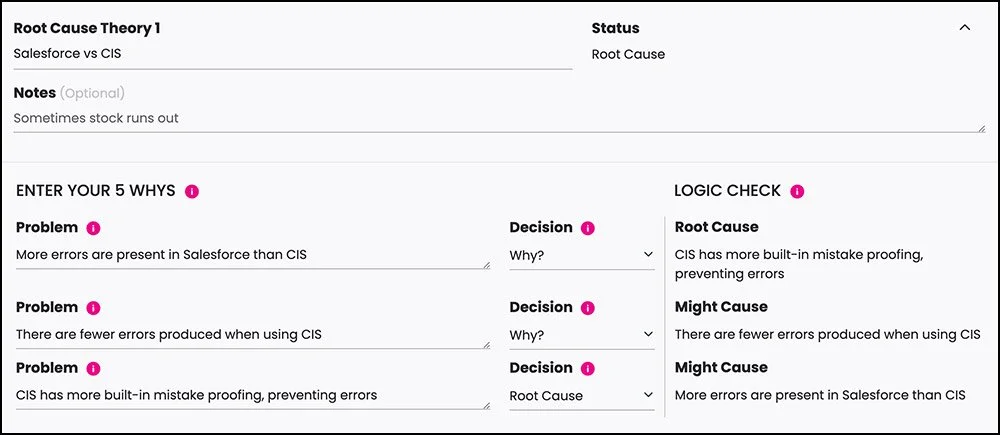Click info icon beside first Decision label
1000x435 pixels.
pos(588,228)
